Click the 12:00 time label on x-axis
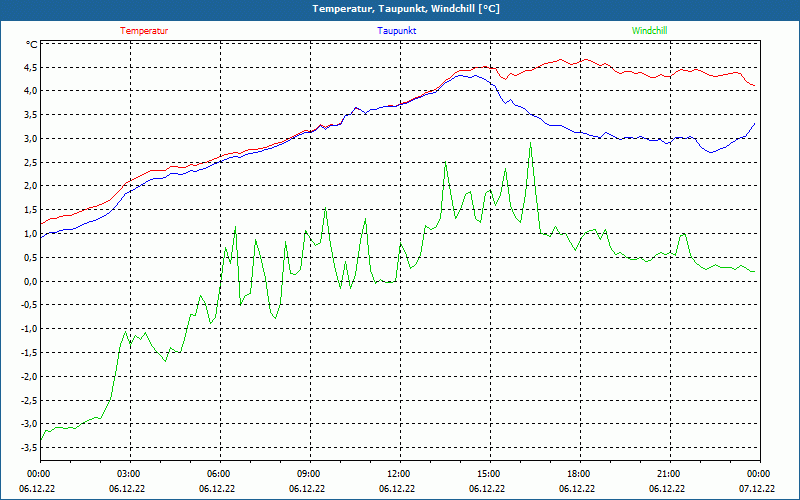Image resolution: width=800 pixels, height=500 pixels. [x=399, y=474]
